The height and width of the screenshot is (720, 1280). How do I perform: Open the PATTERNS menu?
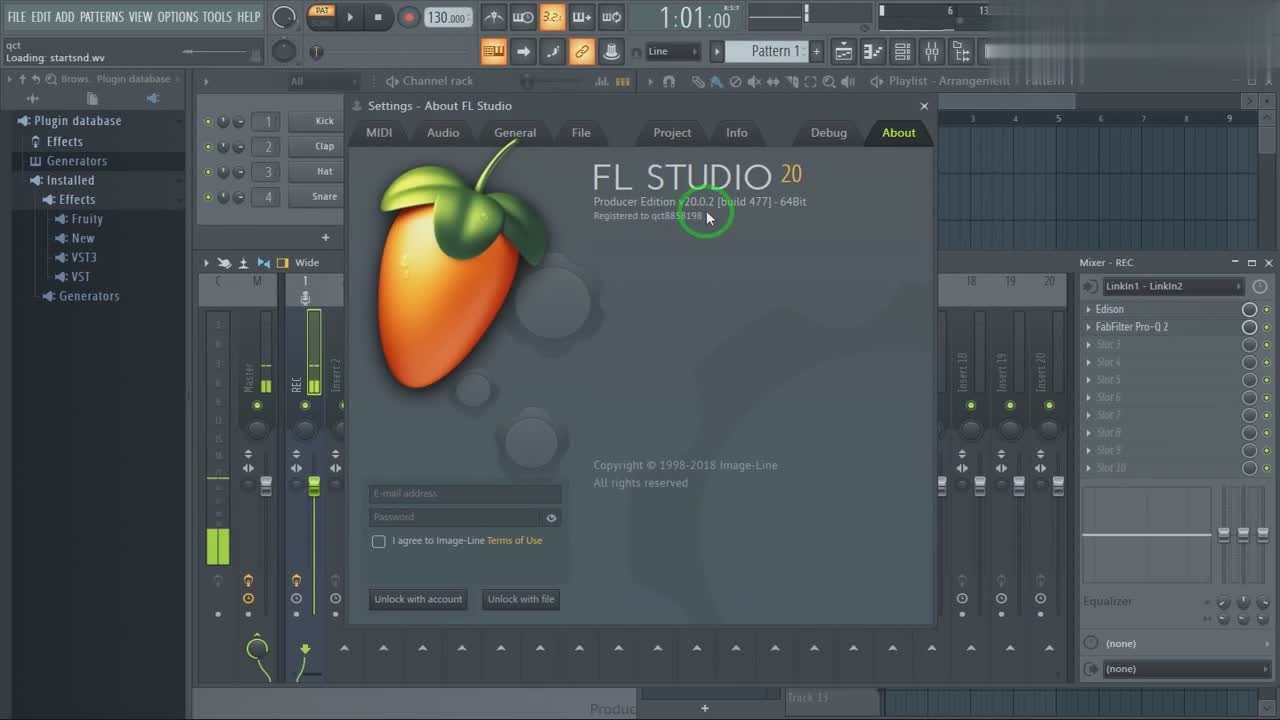pyautogui.click(x=101, y=17)
